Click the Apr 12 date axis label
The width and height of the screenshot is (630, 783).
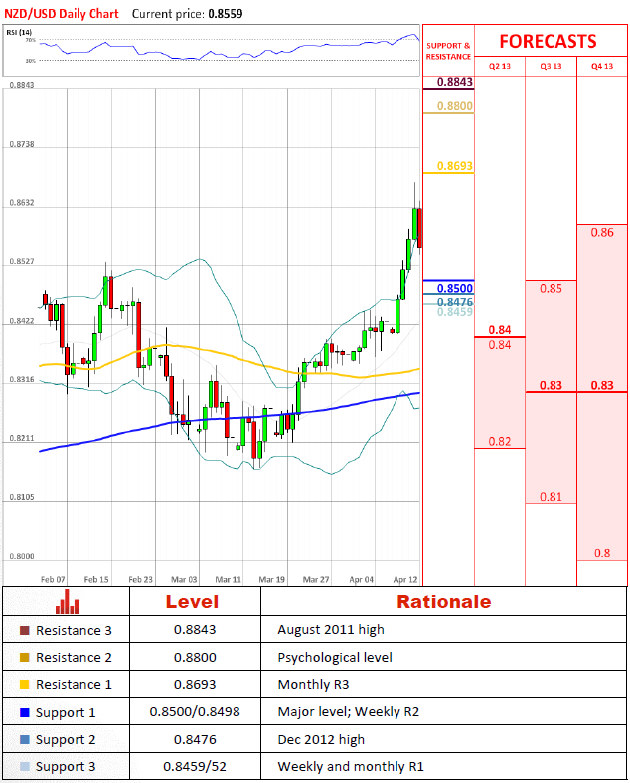(x=405, y=579)
